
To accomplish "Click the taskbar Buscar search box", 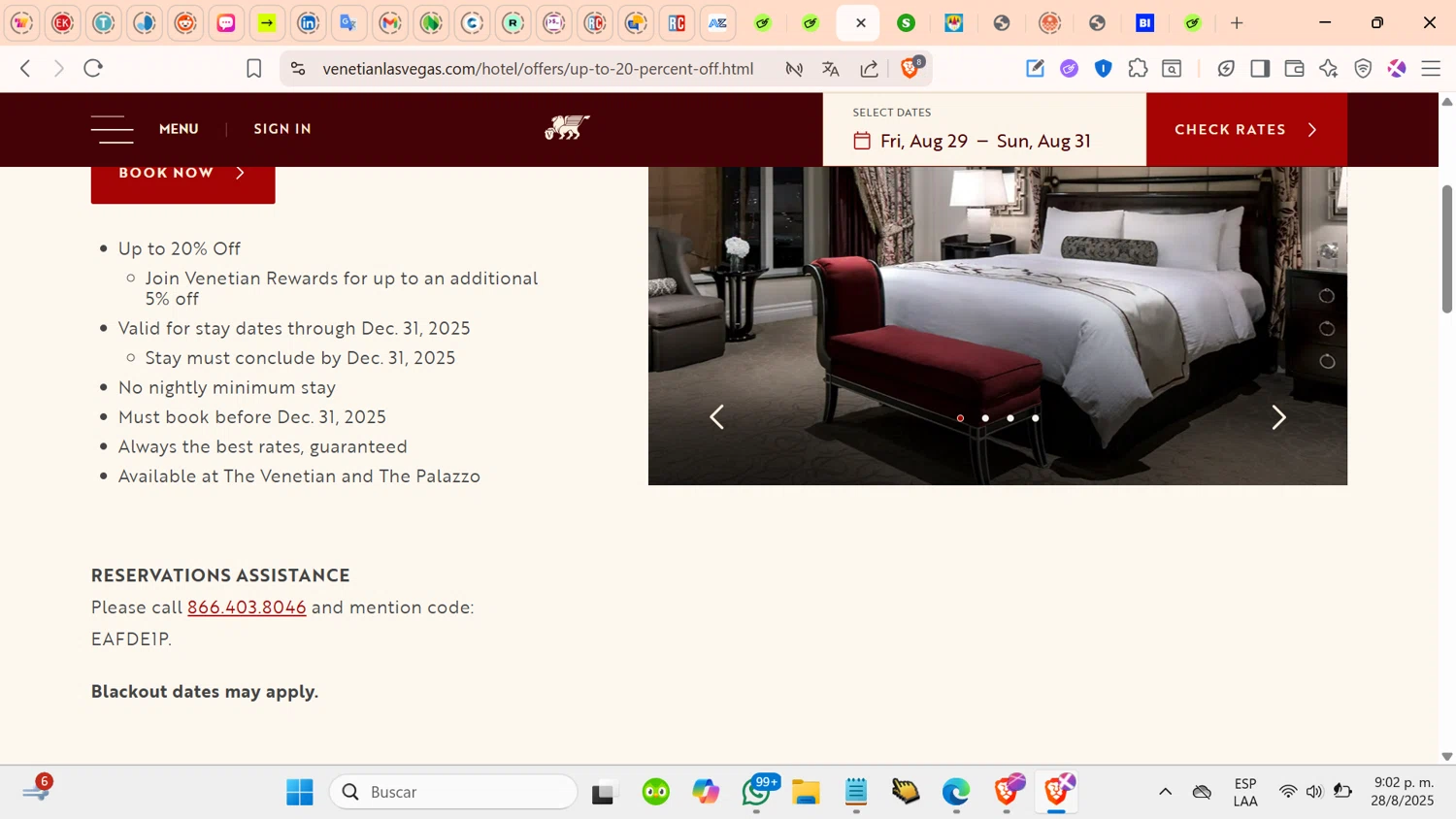I will [x=453, y=792].
